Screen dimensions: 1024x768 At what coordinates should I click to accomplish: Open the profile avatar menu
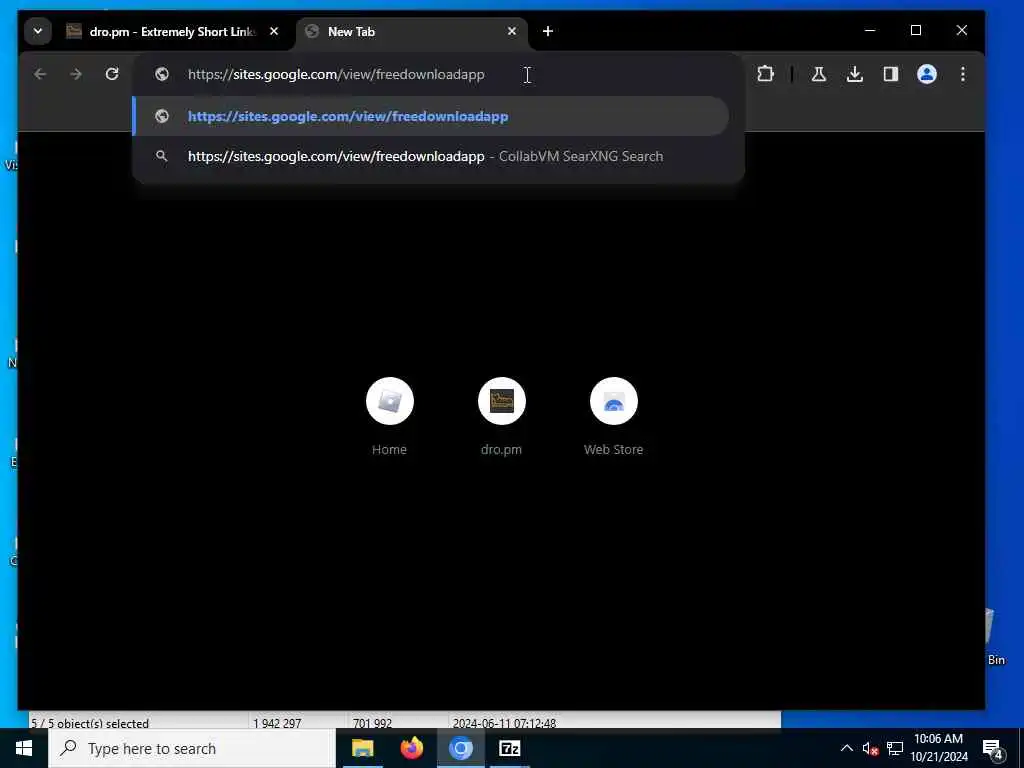click(x=927, y=74)
